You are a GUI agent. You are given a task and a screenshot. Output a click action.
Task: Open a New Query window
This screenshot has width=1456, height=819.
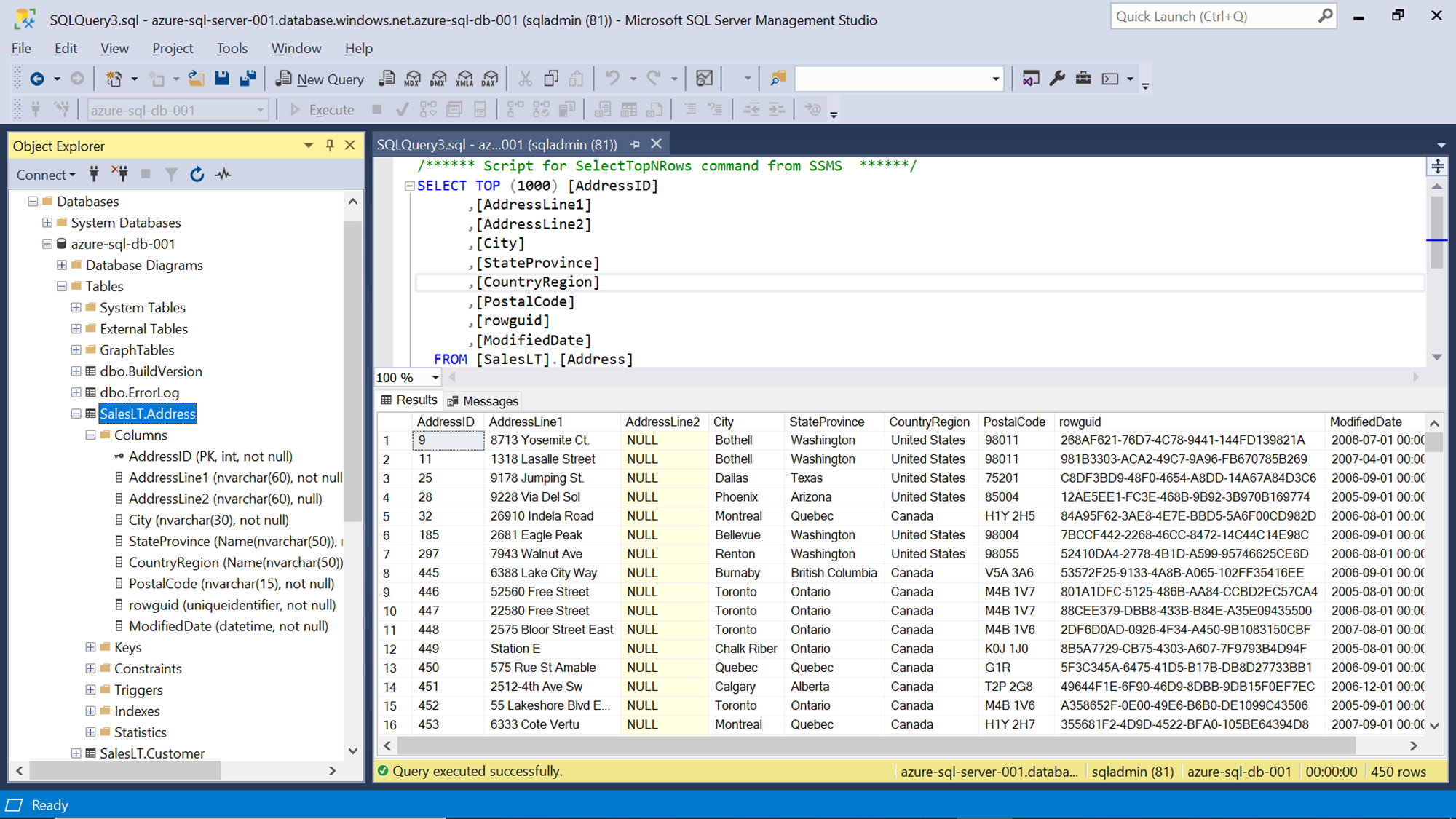point(319,79)
